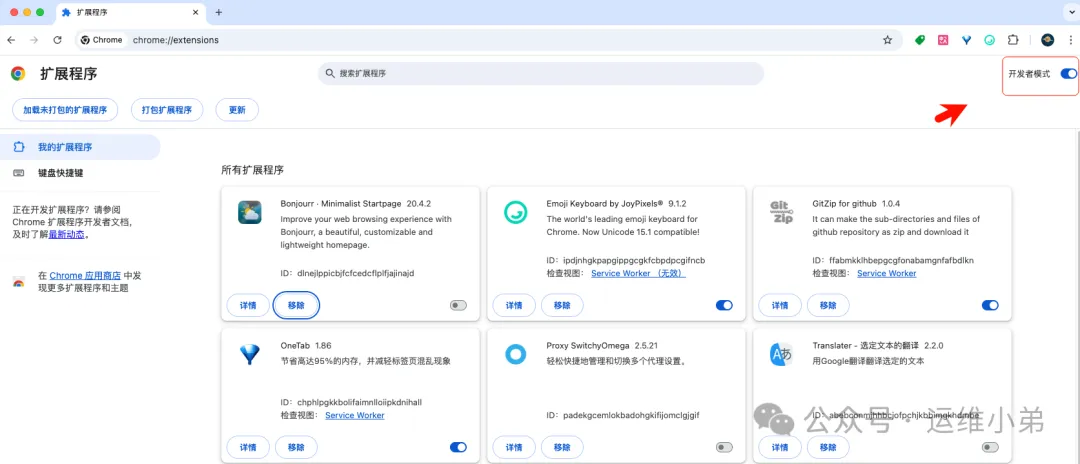Viewport: 1080px width, 464px height.
Task: Click the 所有扩展程序 heading
Action: (x=252, y=169)
